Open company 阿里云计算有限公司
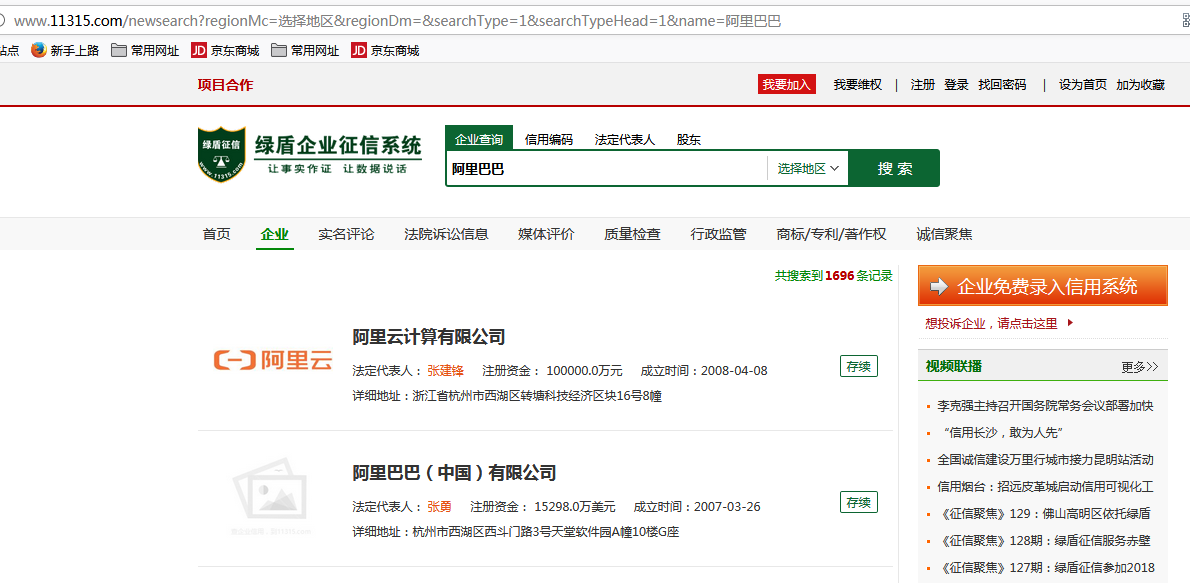 tap(429, 336)
